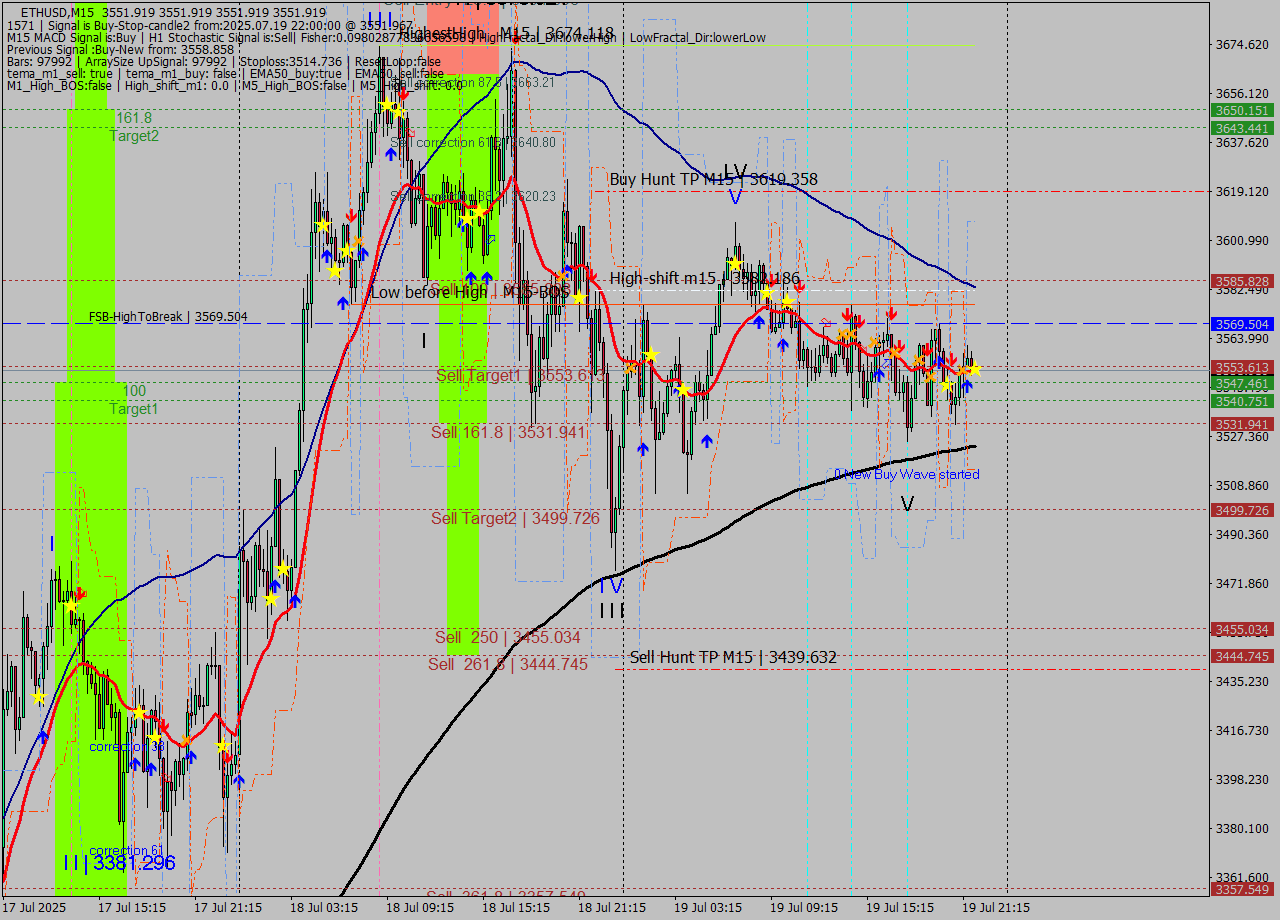This screenshot has height=920, width=1280.
Task: Click the blue II | 3381.296 wave label
Action: 119,862
